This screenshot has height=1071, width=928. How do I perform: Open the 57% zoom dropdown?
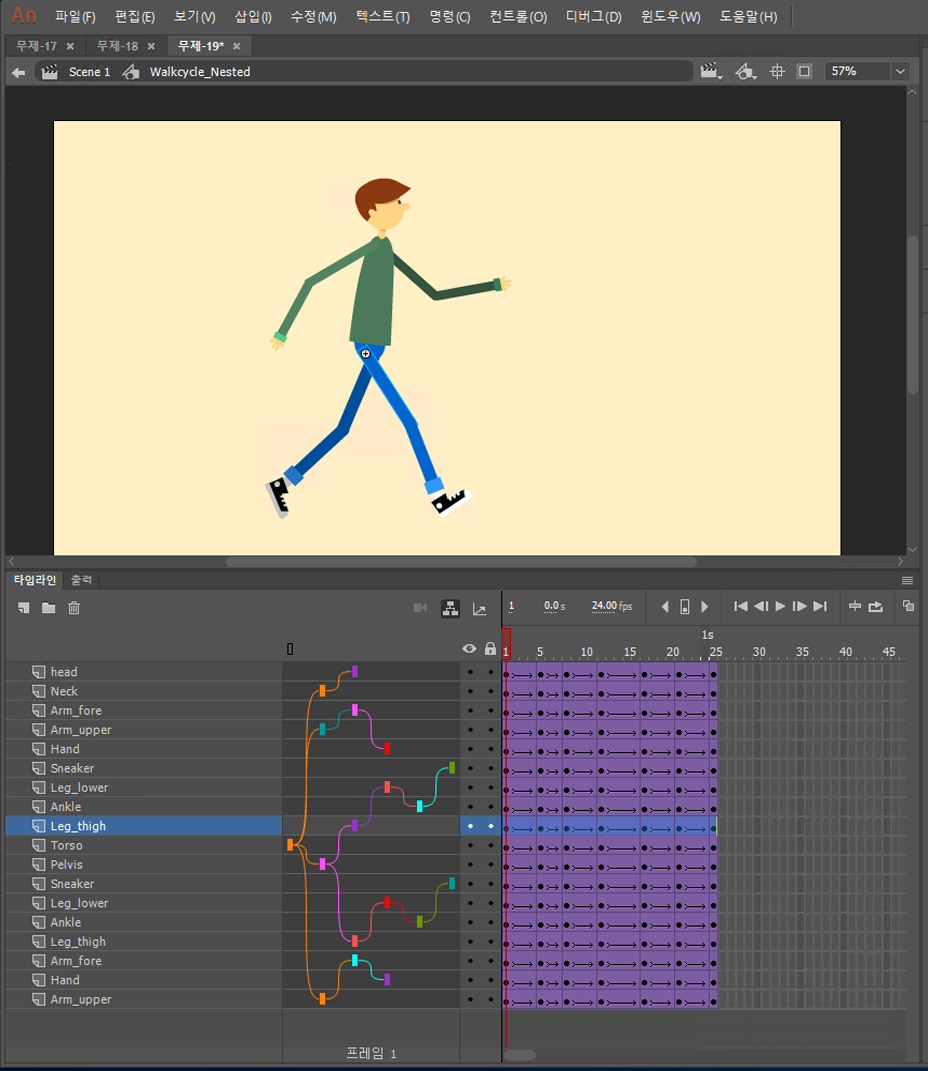click(x=900, y=72)
